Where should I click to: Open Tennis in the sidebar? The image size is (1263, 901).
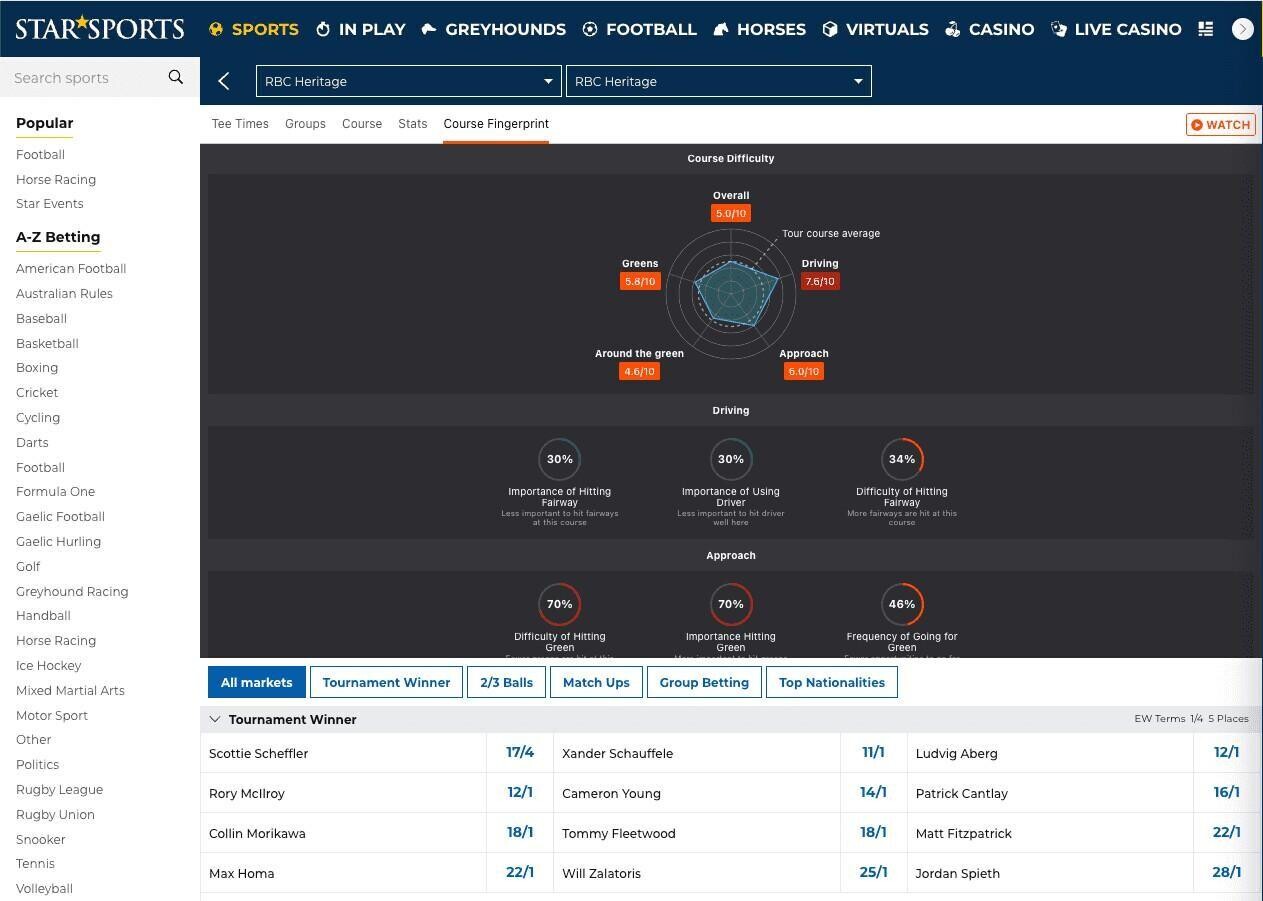(x=35, y=864)
